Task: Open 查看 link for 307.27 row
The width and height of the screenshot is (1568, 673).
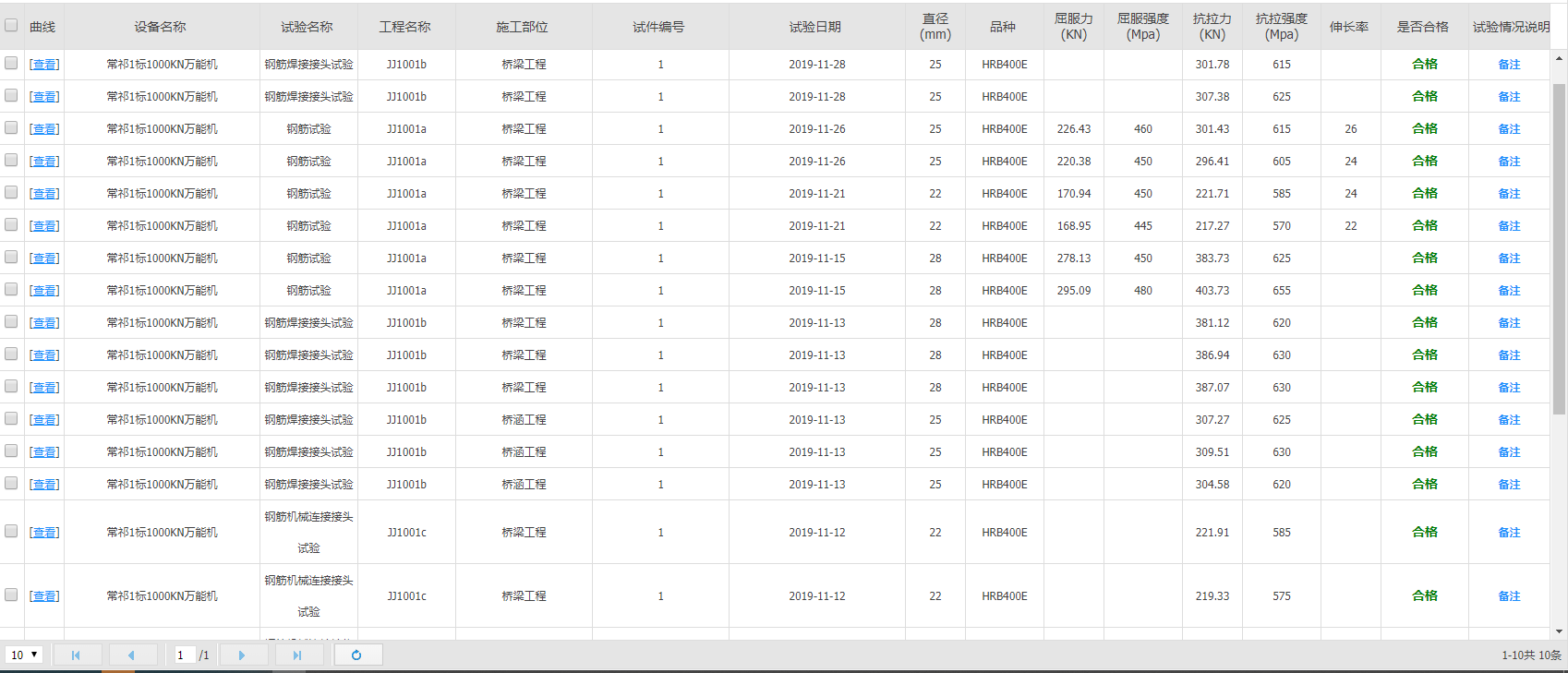Action: (44, 420)
